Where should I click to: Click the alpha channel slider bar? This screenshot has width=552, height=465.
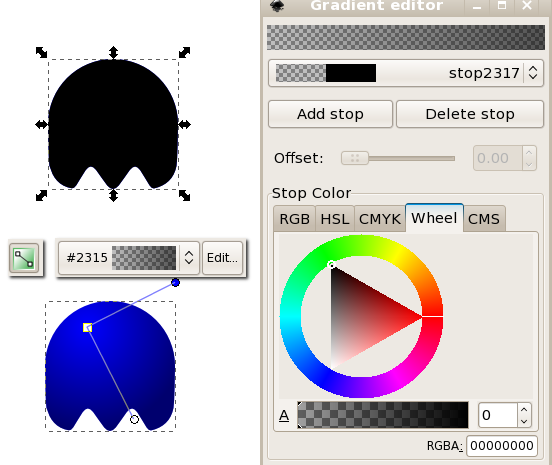383,415
